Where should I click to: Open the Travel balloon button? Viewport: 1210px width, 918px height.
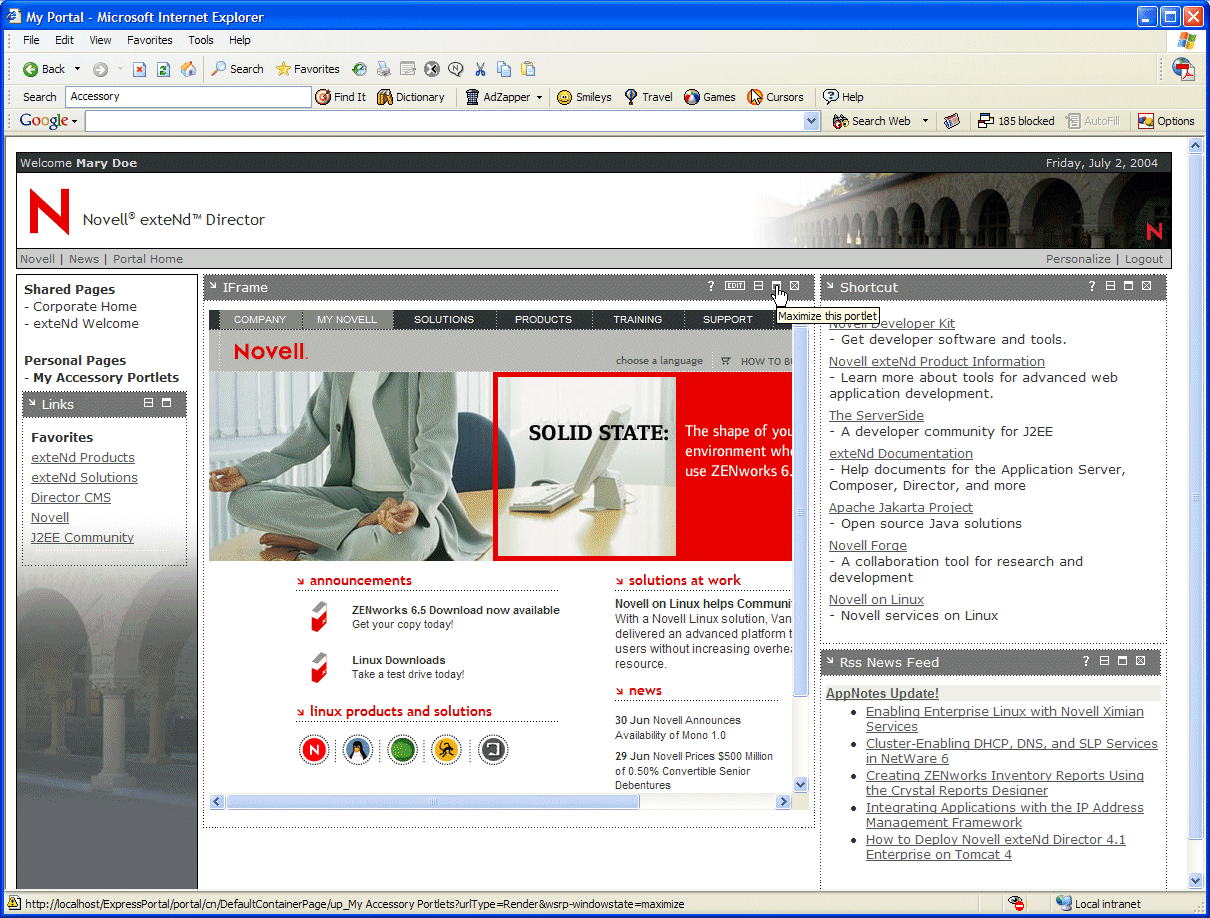coord(648,97)
